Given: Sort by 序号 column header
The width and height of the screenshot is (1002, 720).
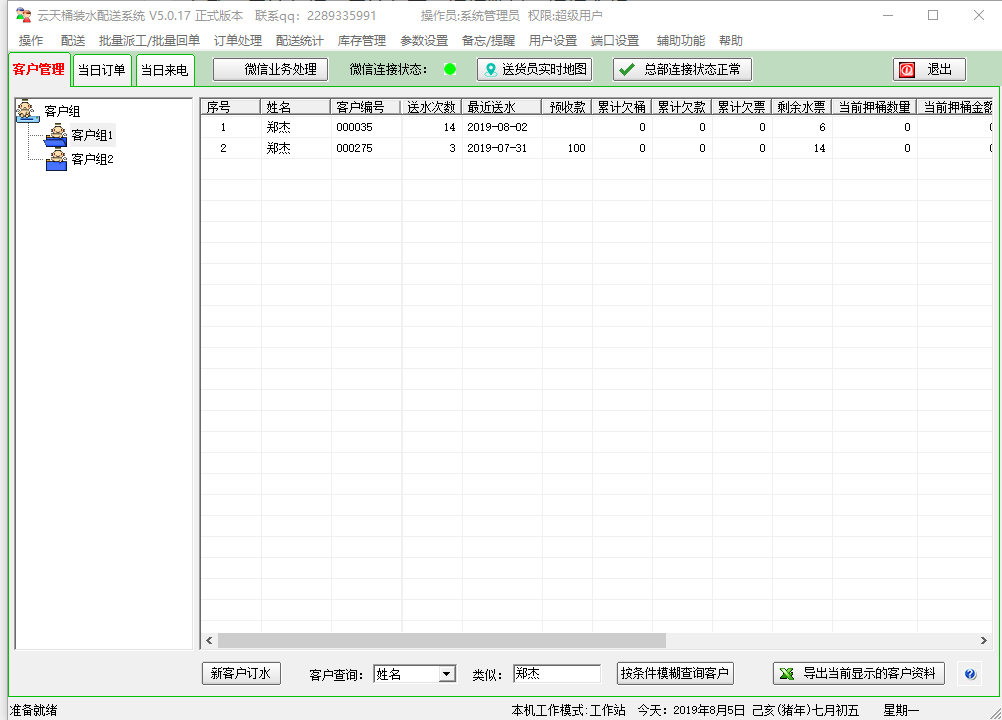Looking at the screenshot, I should tap(231, 107).
